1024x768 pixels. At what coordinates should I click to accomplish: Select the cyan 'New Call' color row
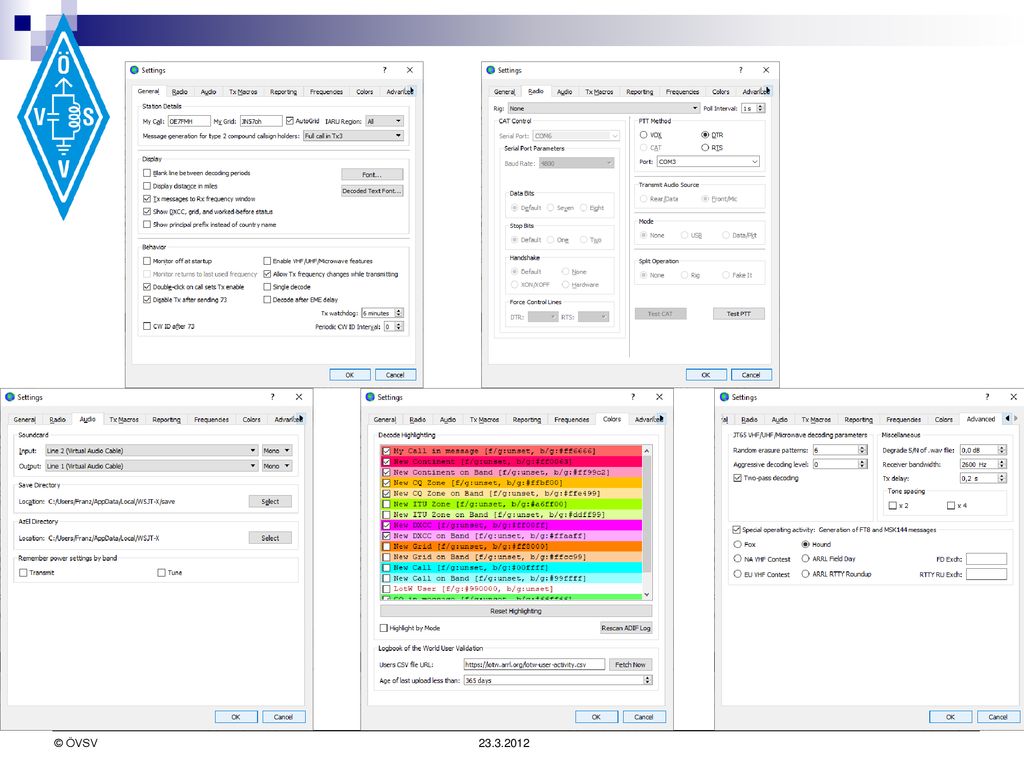point(511,568)
